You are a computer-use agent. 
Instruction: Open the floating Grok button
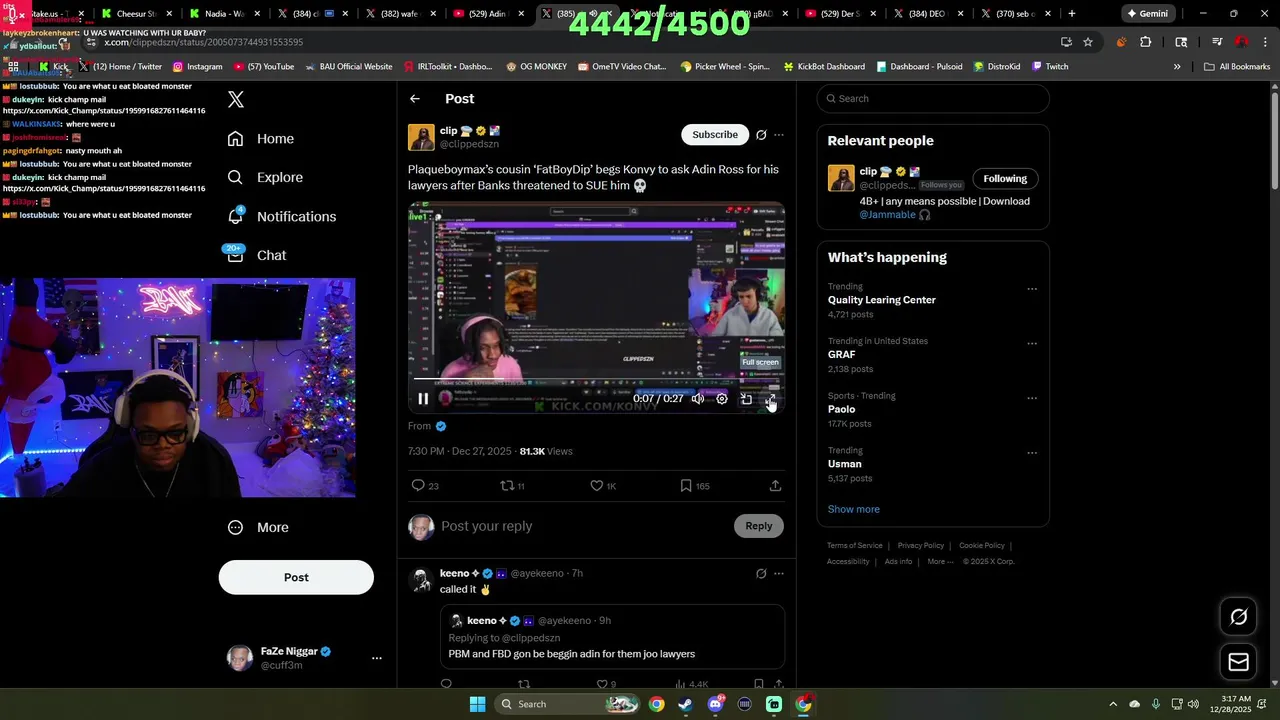[x=1238, y=617]
